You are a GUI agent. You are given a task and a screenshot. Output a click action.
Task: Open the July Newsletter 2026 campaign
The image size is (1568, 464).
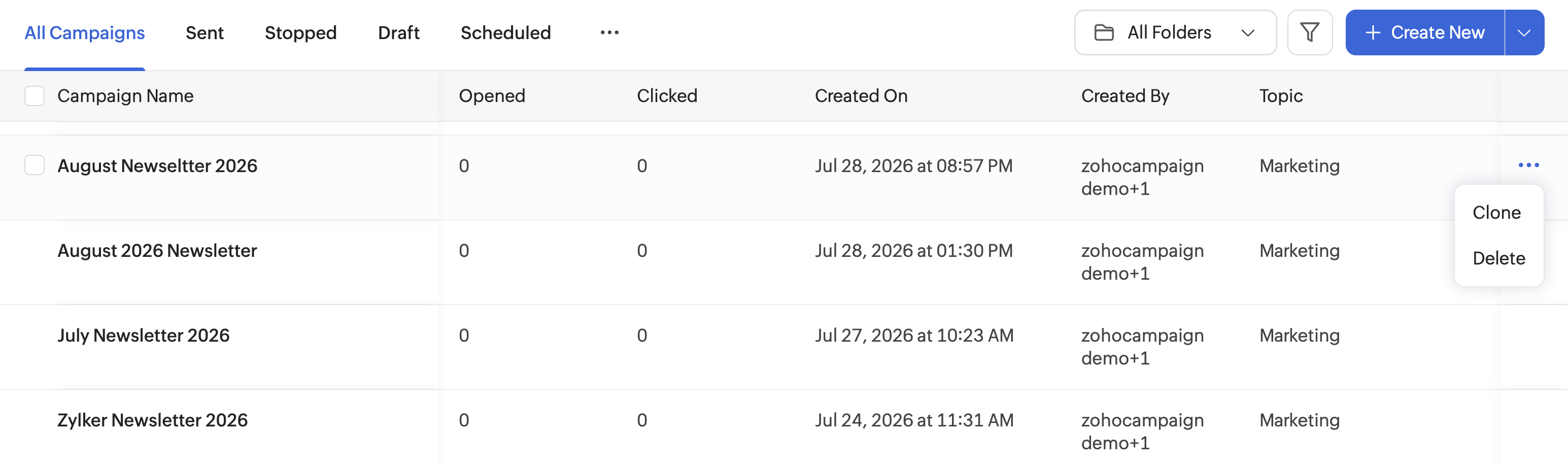[144, 335]
